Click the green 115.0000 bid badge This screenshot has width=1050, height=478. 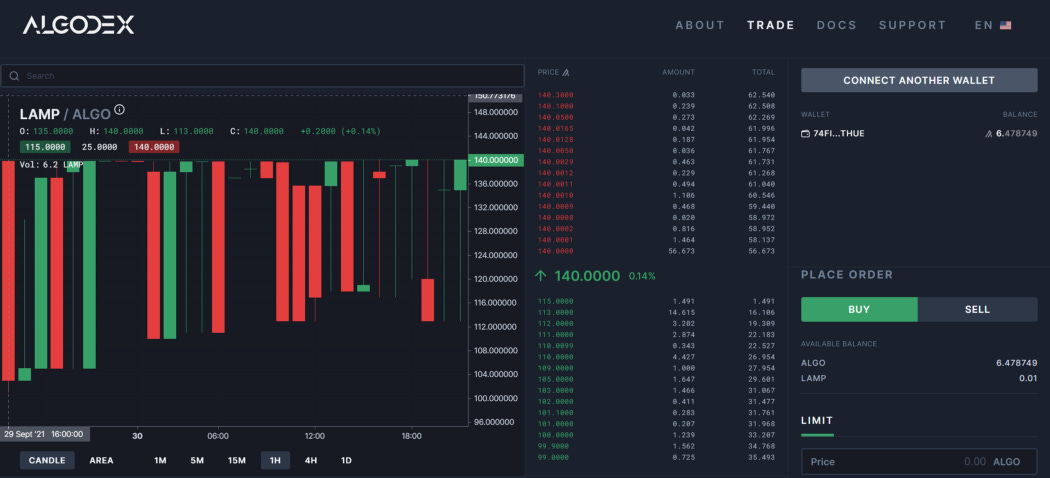tap(45, 147)
